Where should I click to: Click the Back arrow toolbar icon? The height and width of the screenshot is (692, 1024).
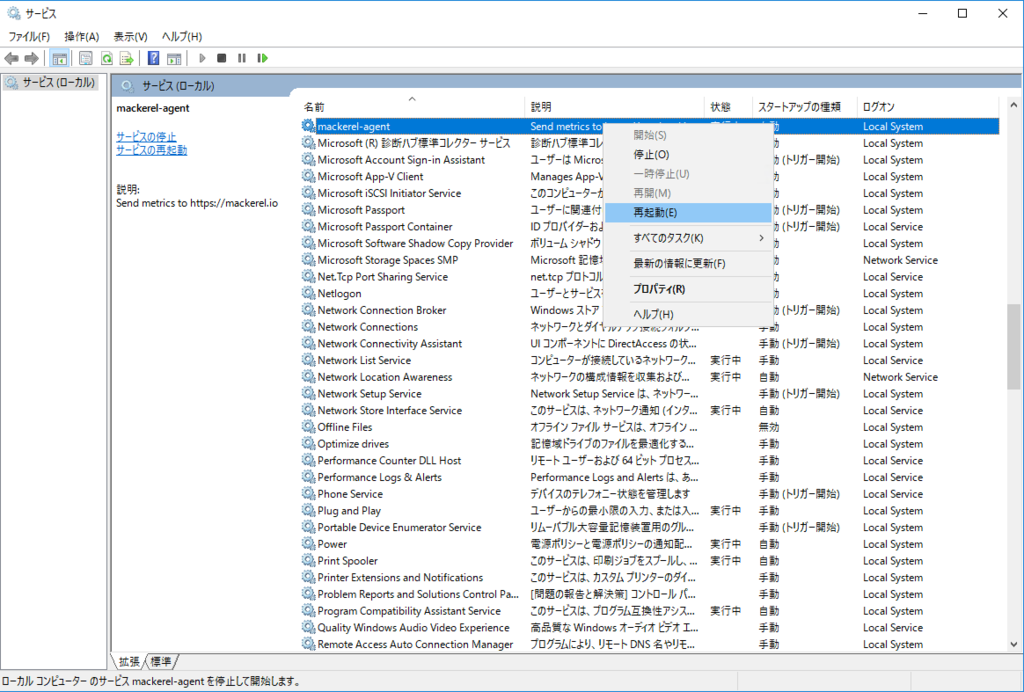[11, 59]
